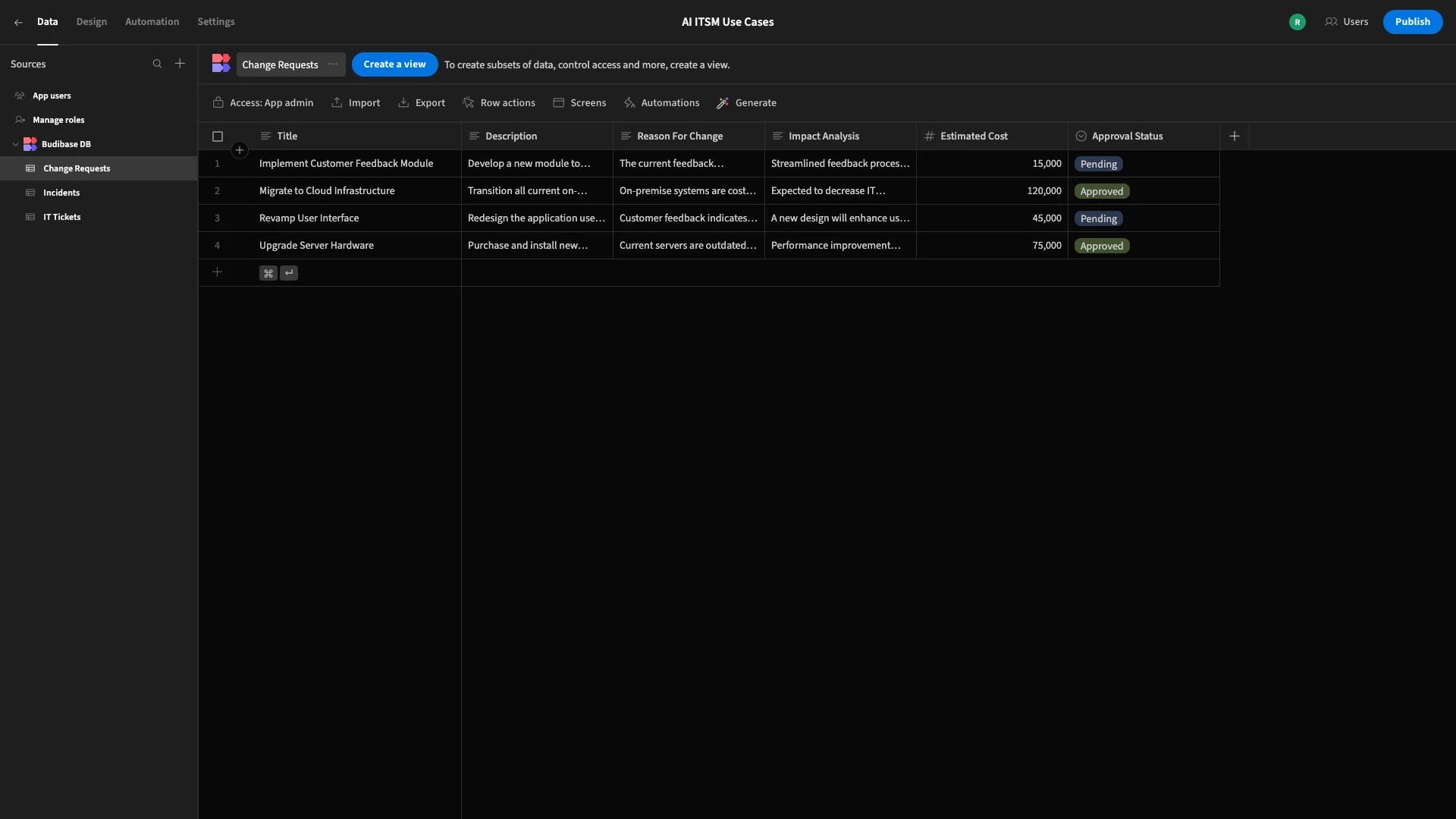This screenshot has height=819, width=1456.
Task: Open Change Requests table options ellipsis
Action: coord(332,64)
